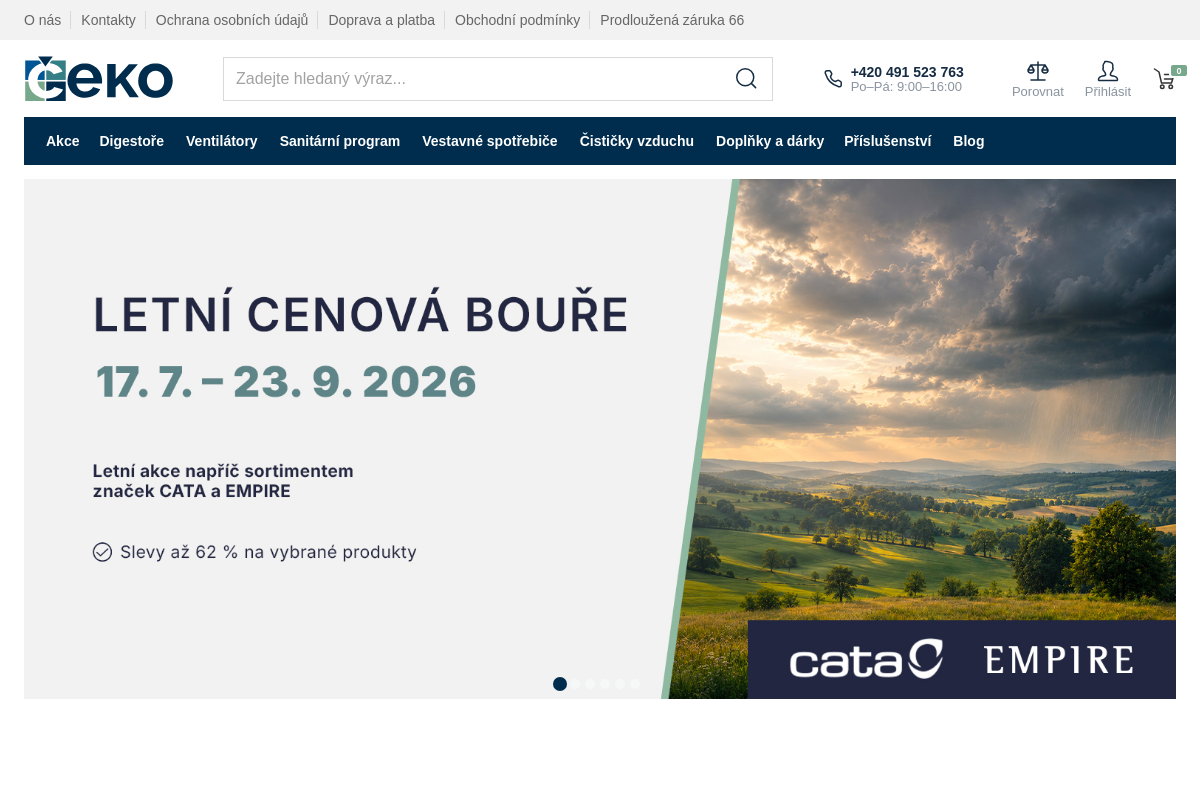
Task: Open Vestavné spotřebiče category
Action: point(490,141)
